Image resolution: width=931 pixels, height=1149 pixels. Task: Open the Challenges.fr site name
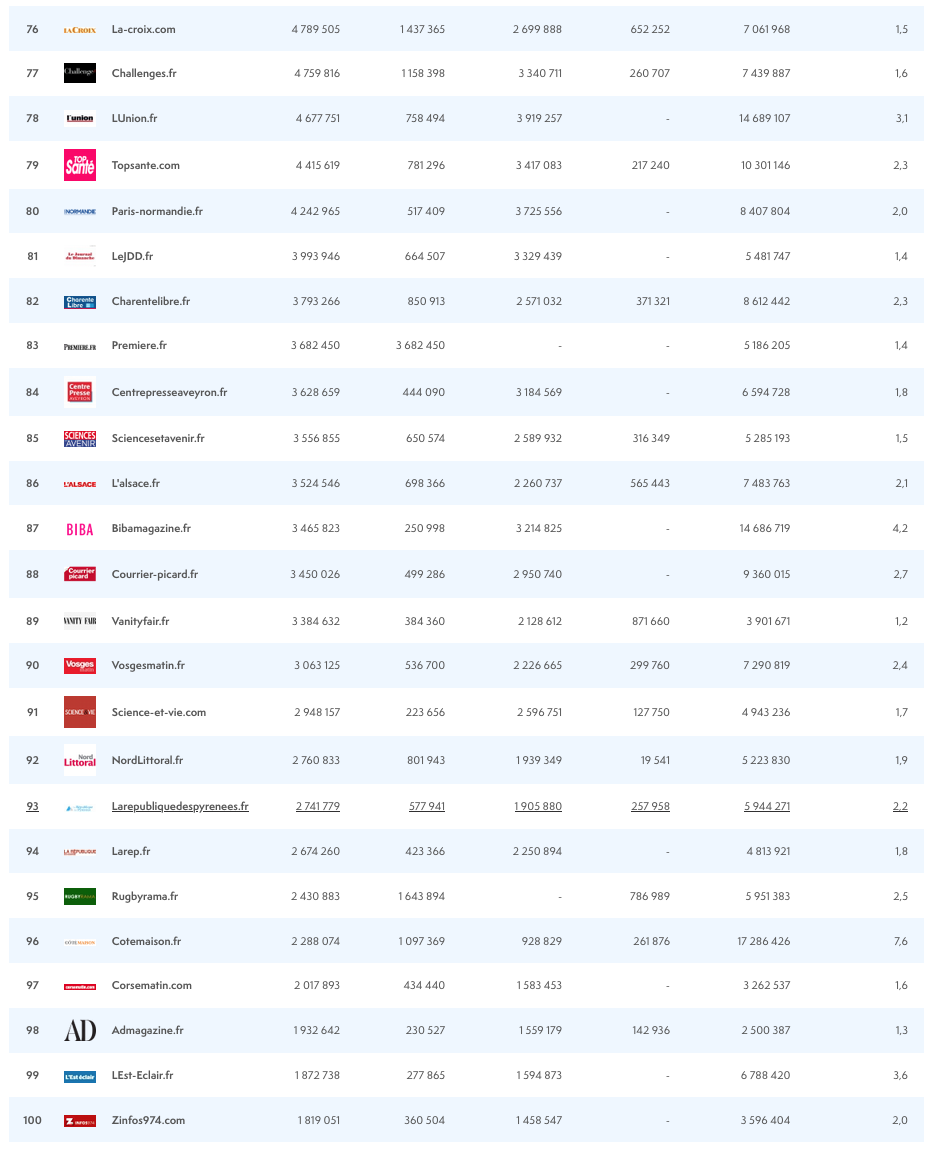tap(144, 73)
